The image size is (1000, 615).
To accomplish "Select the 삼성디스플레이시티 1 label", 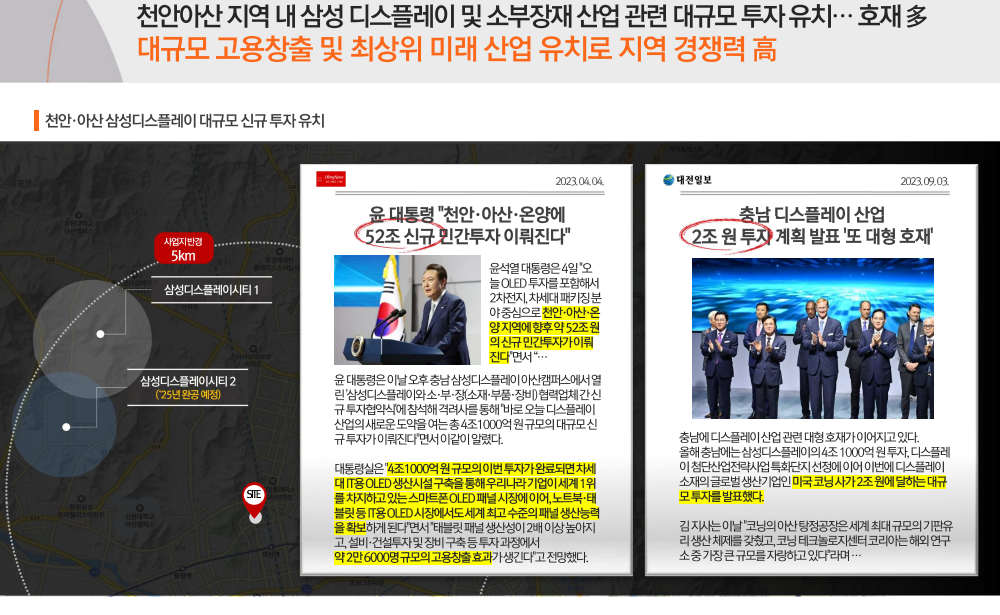I will [212, 290].
